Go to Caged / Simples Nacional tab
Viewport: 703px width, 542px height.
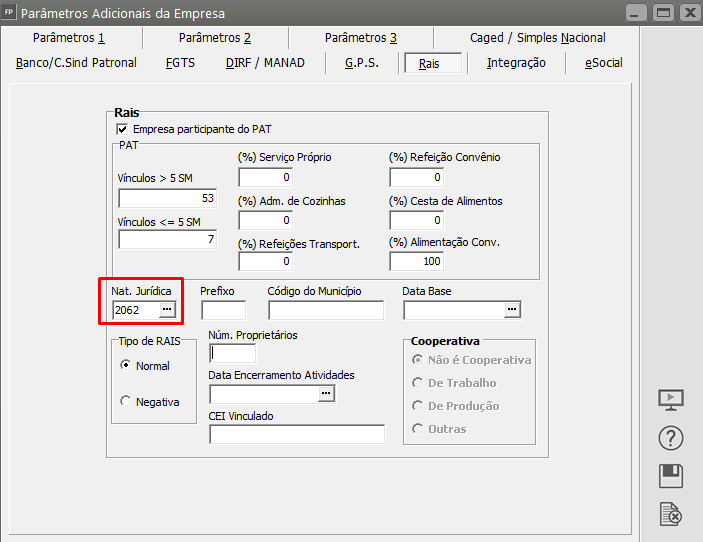point(537,38)
